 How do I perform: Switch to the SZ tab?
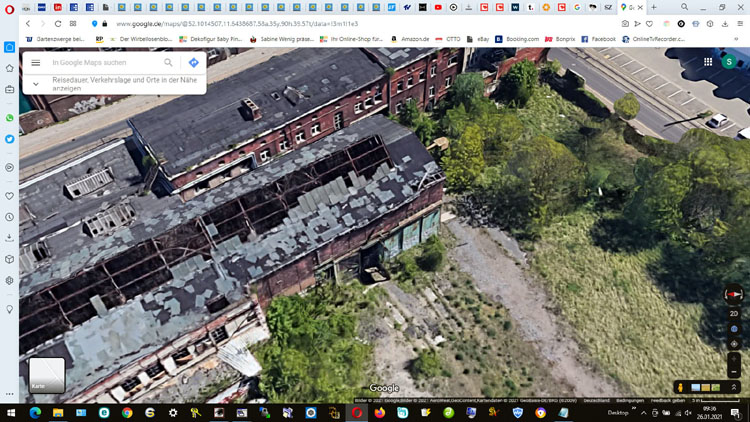click(x=608, y=8)
